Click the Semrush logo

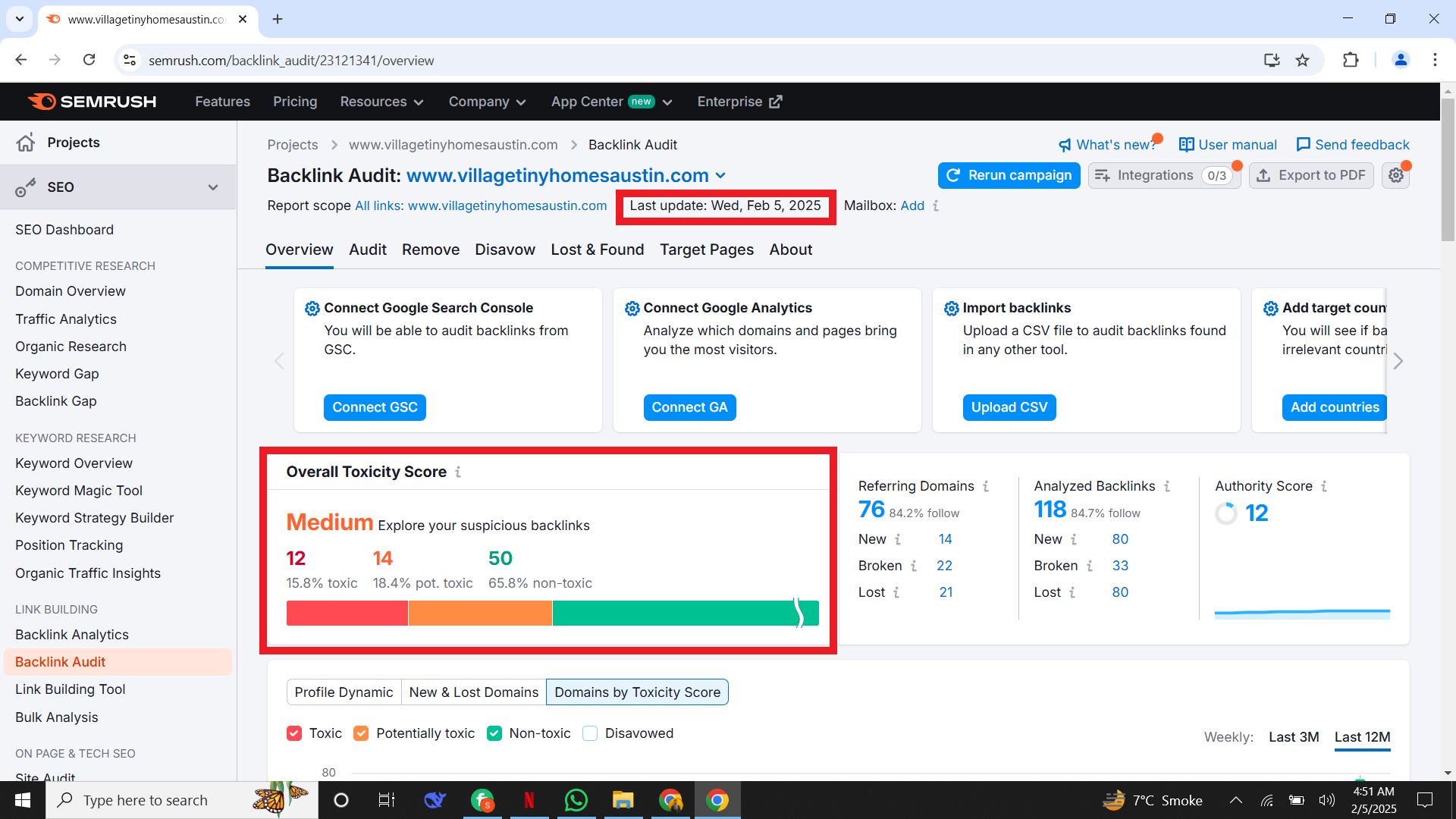pyautogui.click(x=92, y=102)
